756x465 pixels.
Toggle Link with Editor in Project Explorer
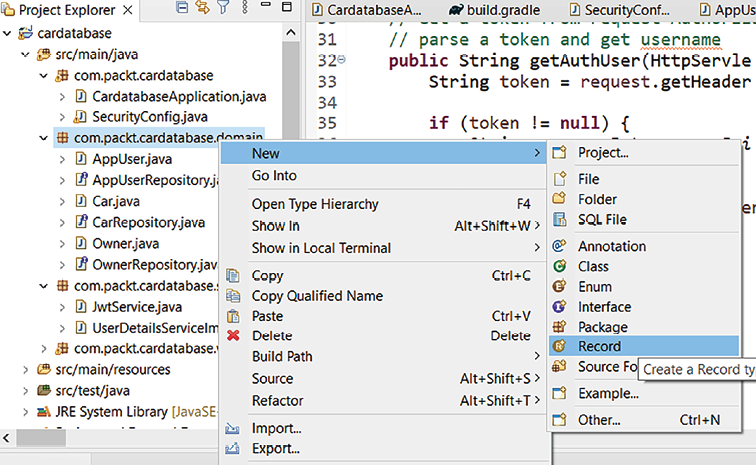tap(202, 9)
